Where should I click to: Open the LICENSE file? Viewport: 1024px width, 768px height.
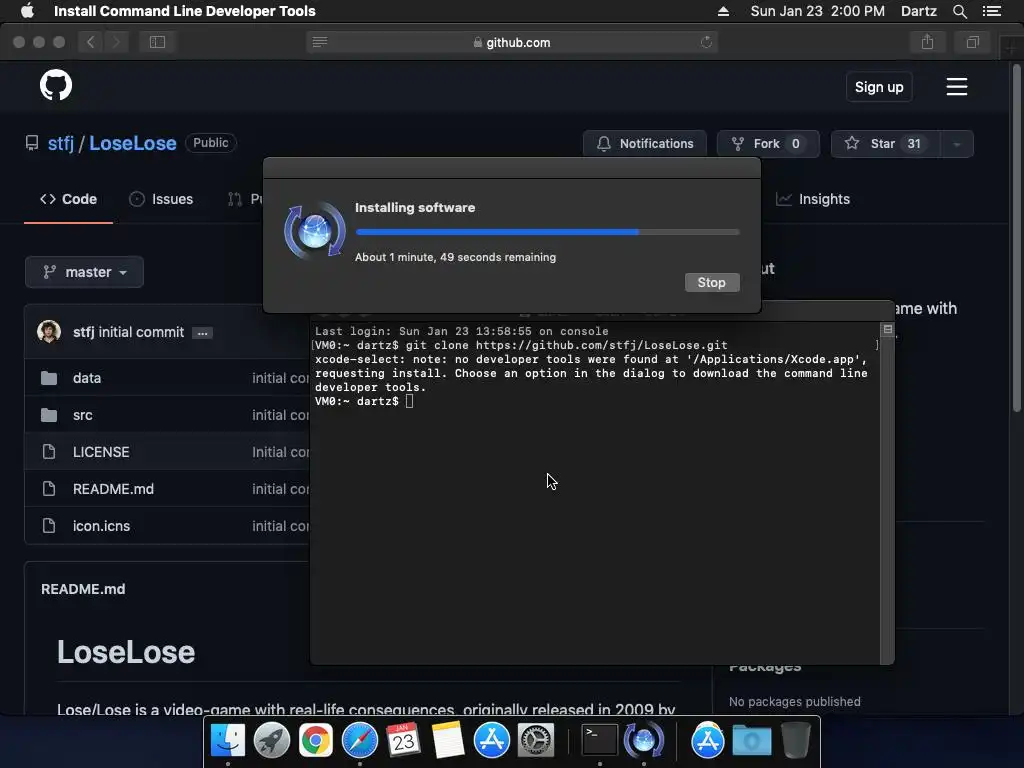[x=101, y=452]
